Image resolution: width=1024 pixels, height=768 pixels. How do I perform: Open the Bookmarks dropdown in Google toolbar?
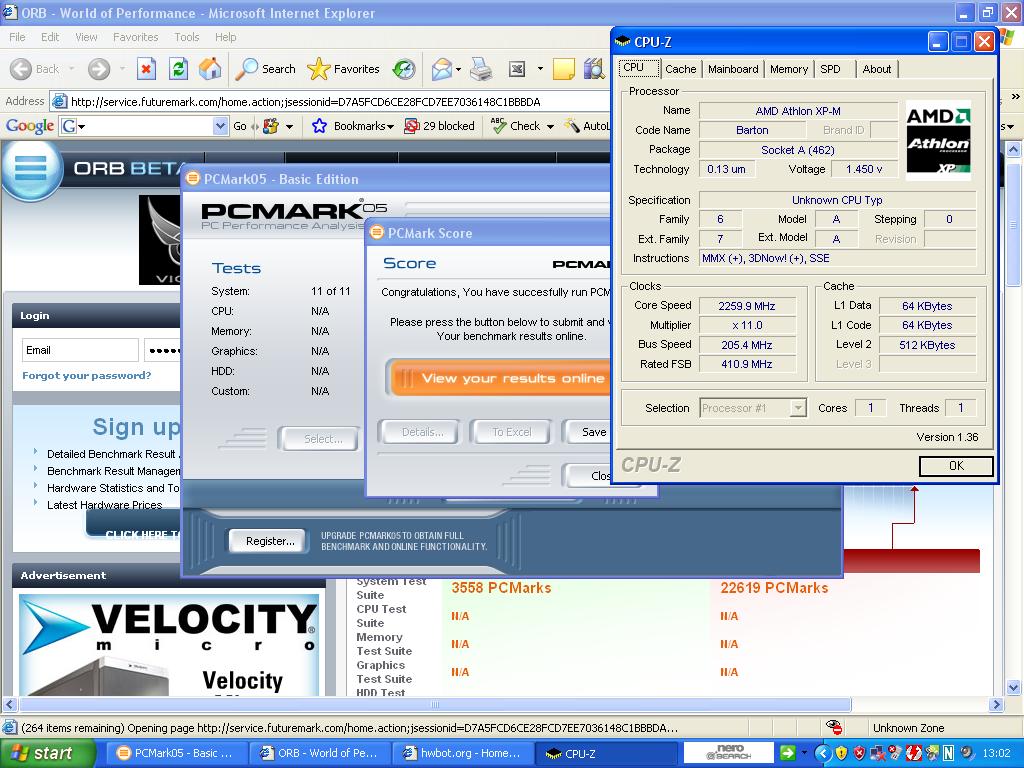point(390,127)
